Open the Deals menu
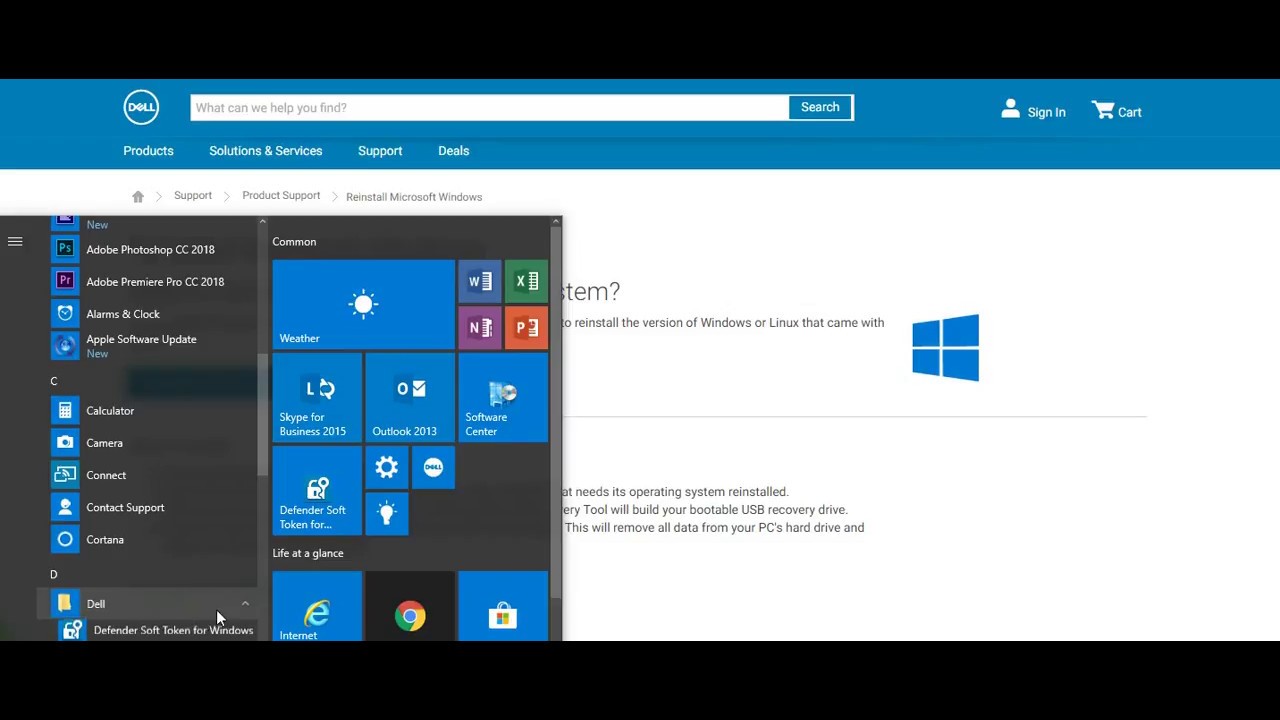The height and width of the screenshot is (720, 1280). point(453,151)
